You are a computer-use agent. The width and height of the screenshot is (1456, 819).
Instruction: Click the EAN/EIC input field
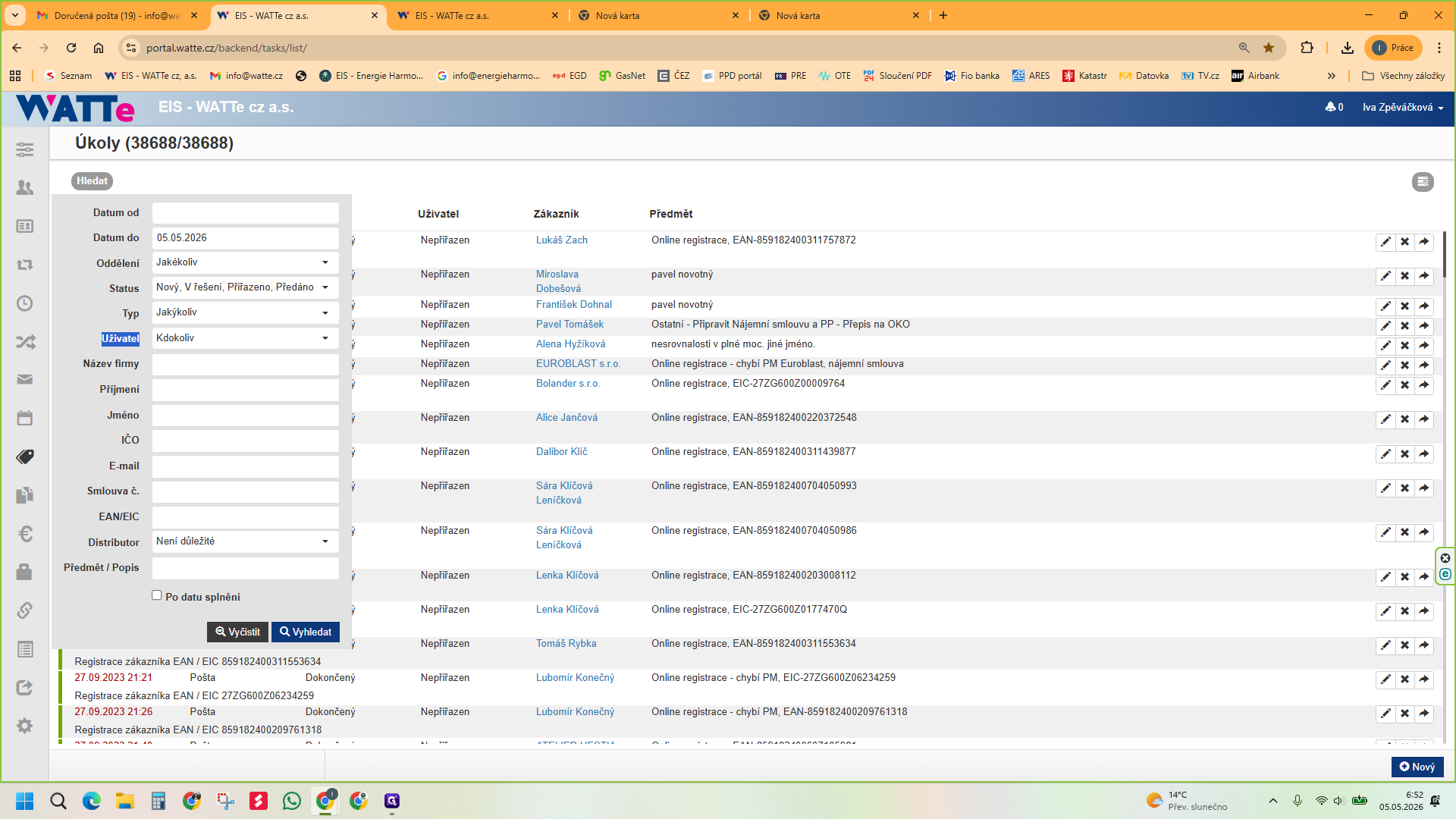pos(246,517)
